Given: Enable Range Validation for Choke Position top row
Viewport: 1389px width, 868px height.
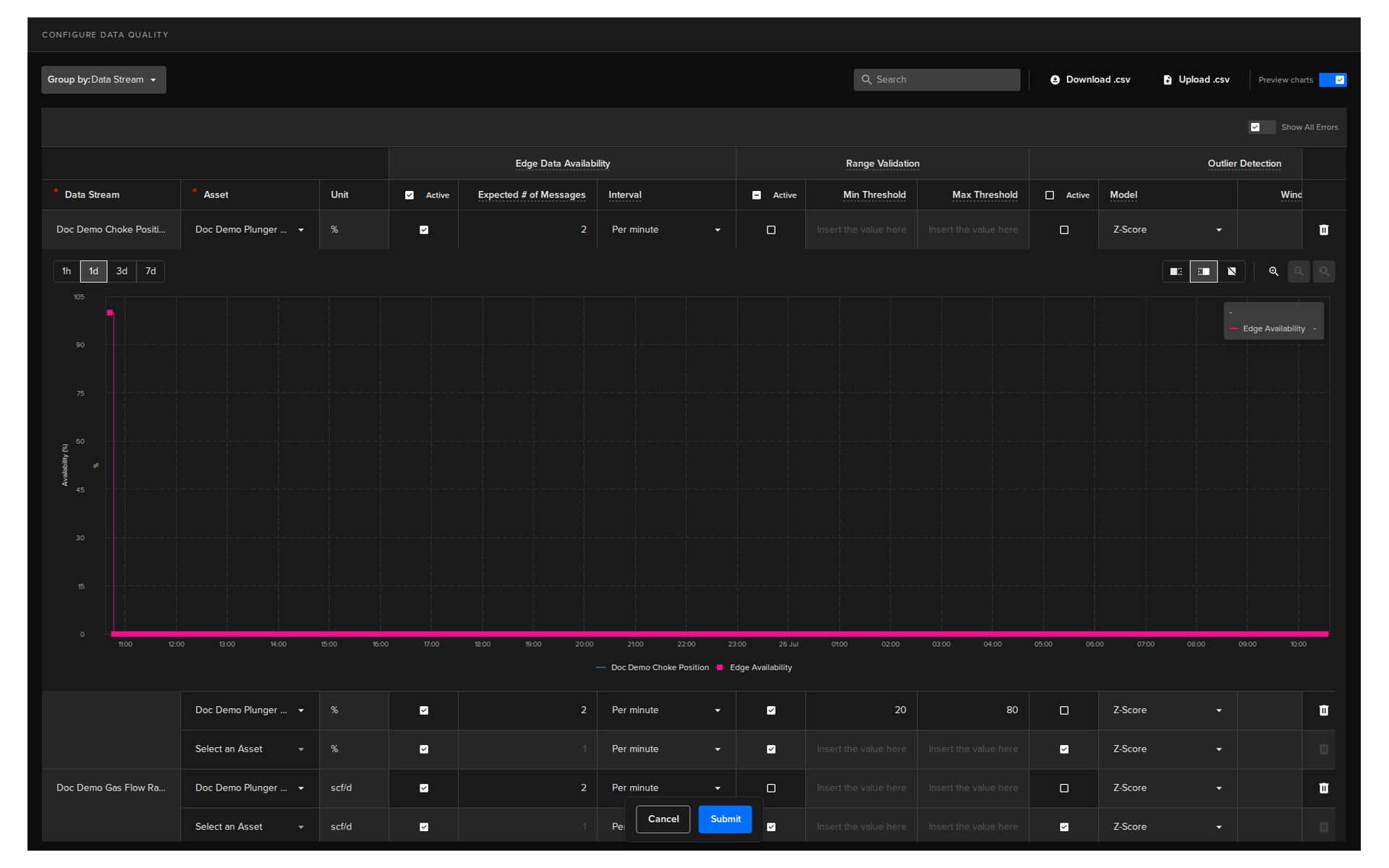Looking at the screenshot, I should [x=771, y=230].
